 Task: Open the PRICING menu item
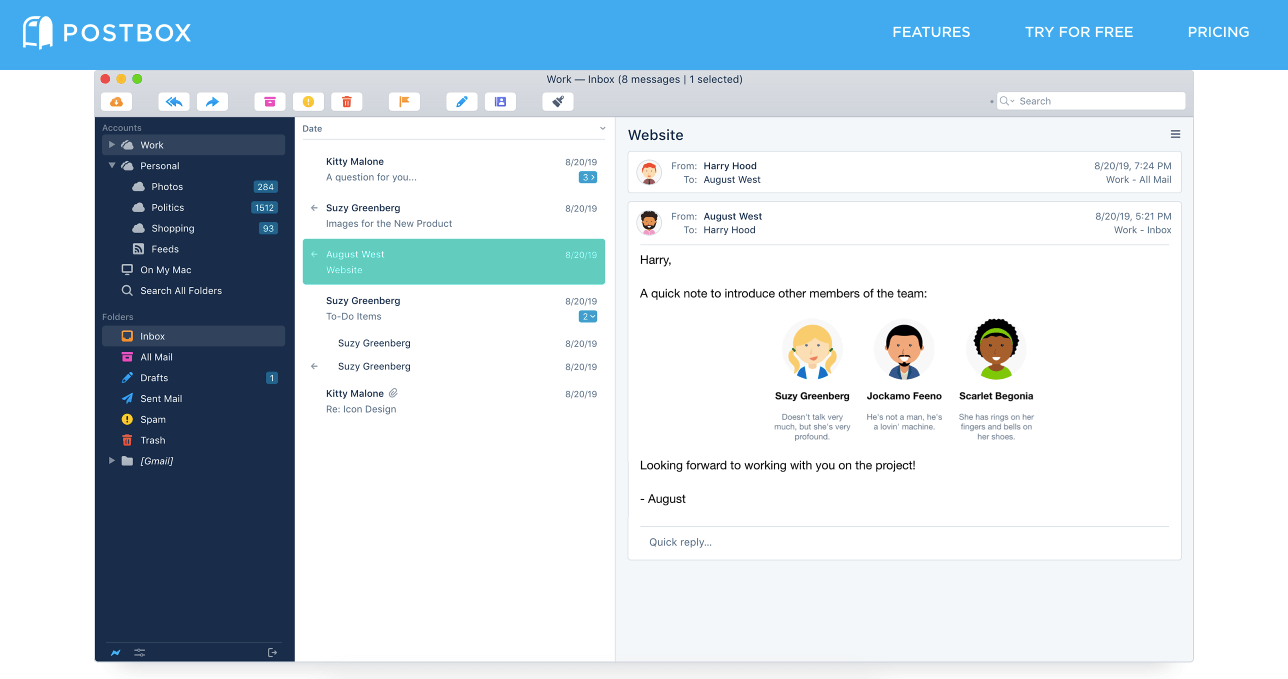click(1218, 31)
